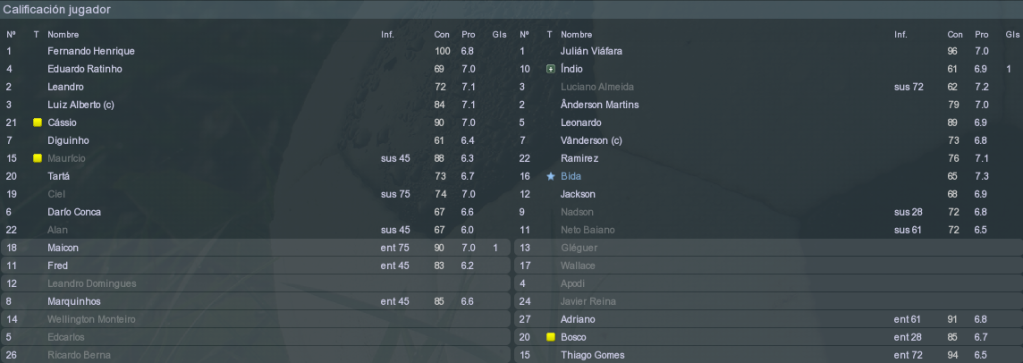Click the green injury icon beside Índio

pos(551,69)
